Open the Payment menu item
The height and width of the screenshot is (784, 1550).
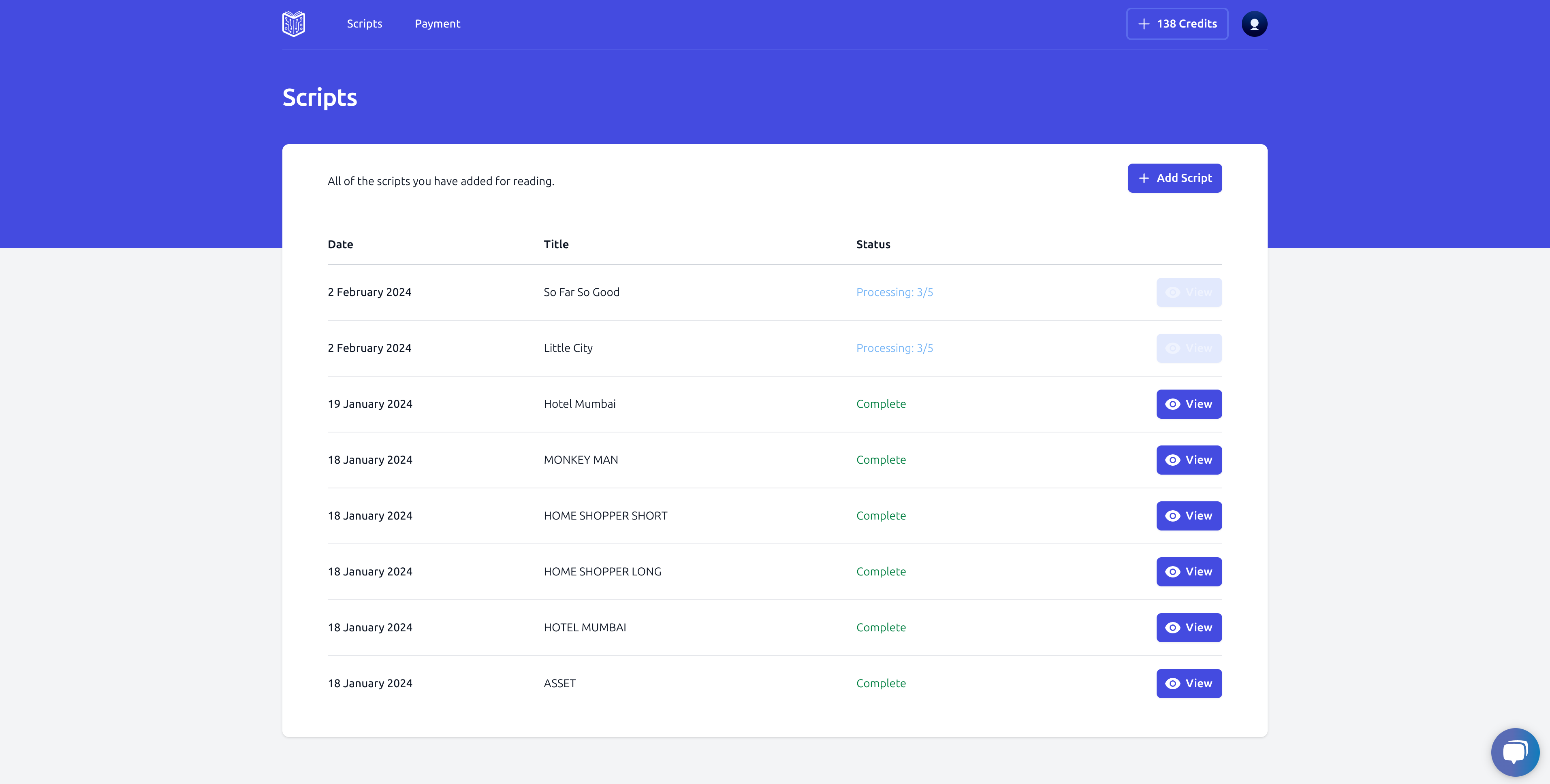pyautogui.click(x=437, y=24)
